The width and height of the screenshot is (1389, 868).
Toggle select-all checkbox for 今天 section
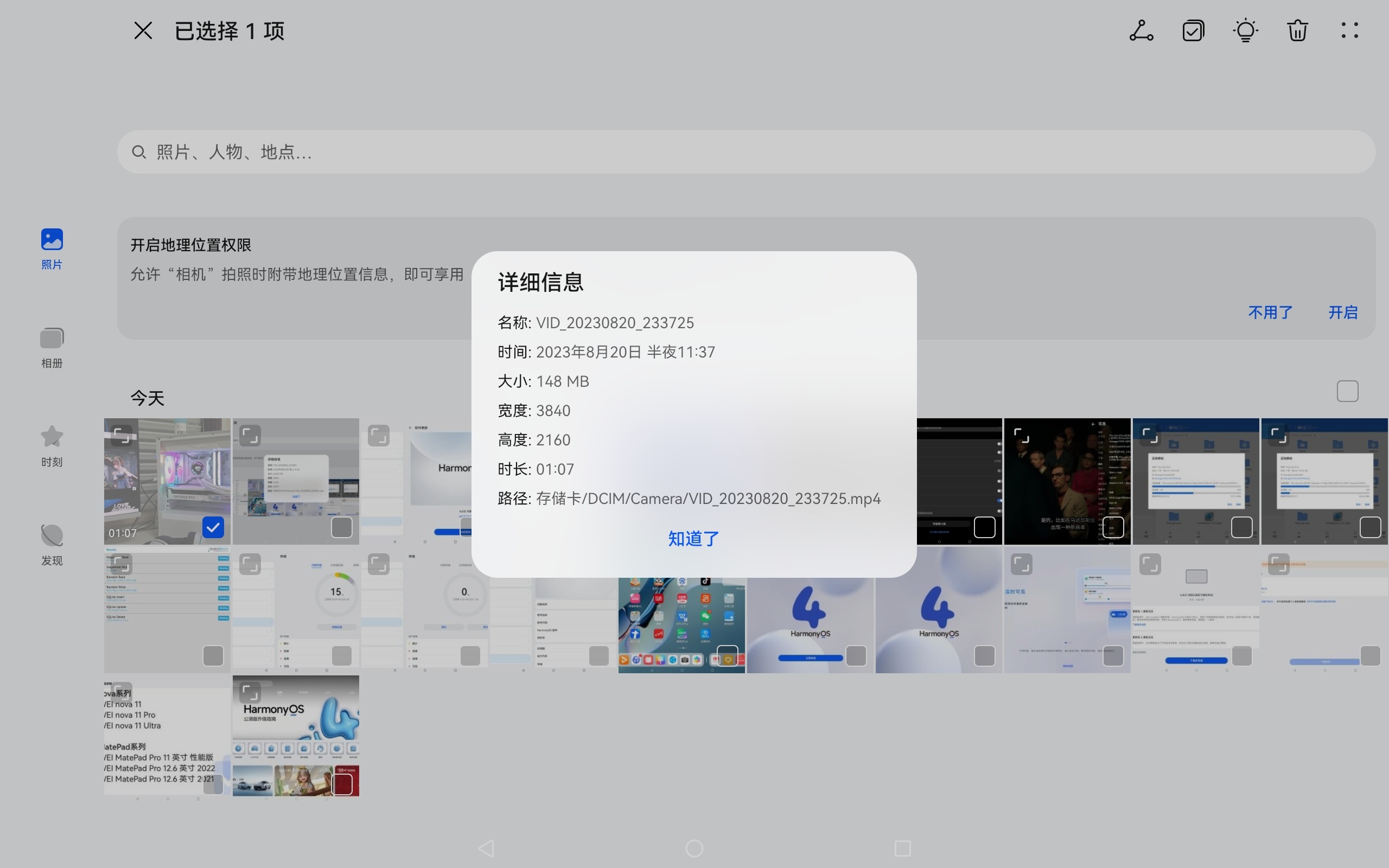[1347, 392]
